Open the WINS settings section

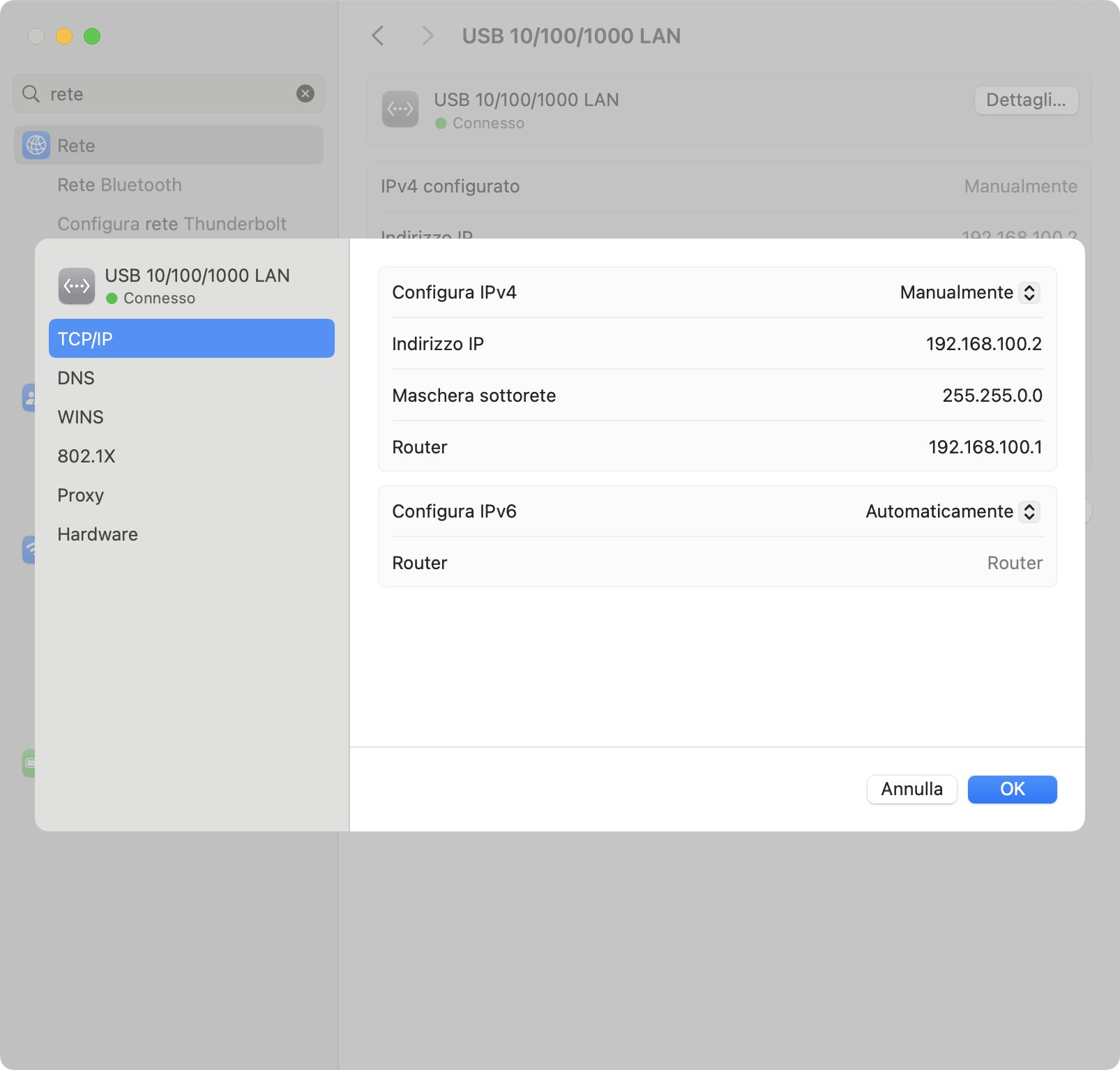pos(80,417)
